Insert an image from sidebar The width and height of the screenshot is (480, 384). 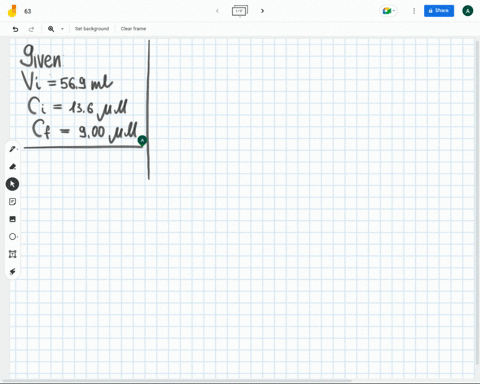coord(13,219)
